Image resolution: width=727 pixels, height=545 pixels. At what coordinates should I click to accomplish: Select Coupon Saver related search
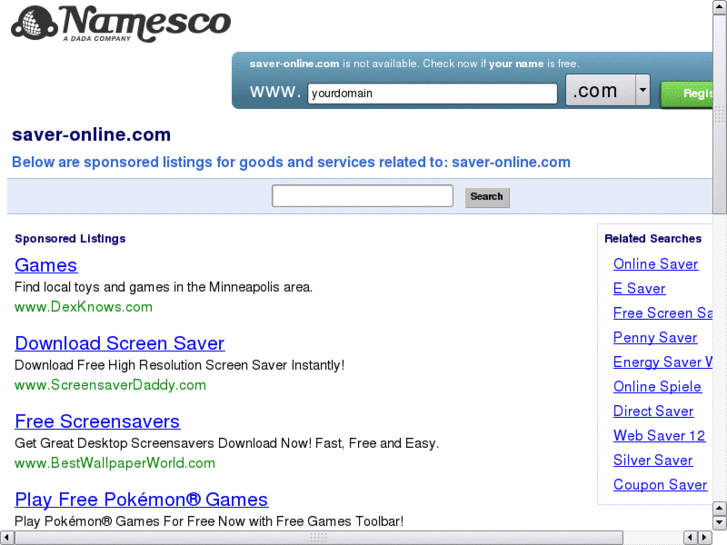(660, 485)
